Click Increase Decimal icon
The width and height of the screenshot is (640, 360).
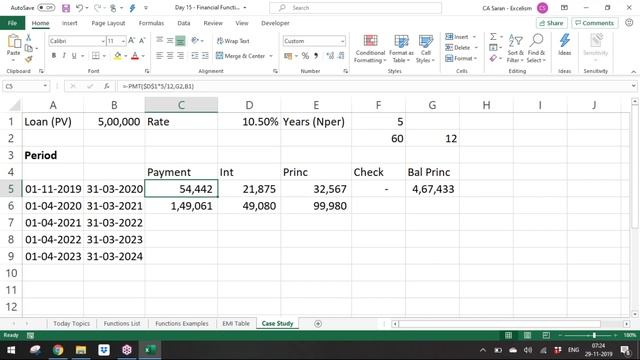(x=330, y=56)
